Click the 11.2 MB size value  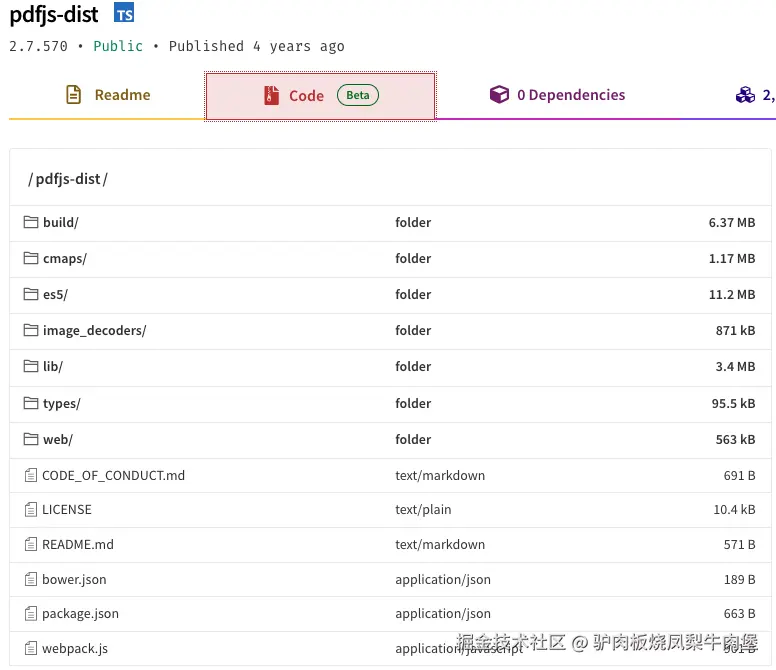click(x=731, y=294)
